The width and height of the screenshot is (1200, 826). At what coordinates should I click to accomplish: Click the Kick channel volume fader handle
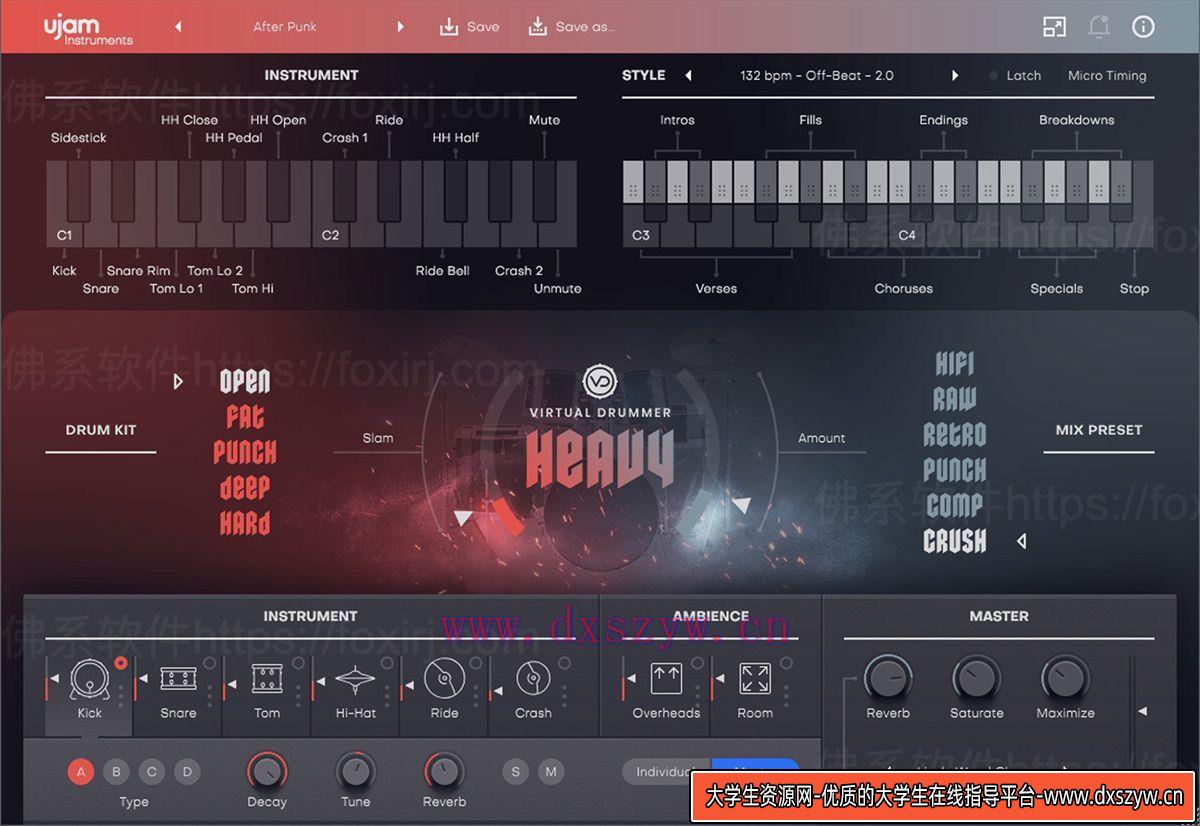pos(55,680)
